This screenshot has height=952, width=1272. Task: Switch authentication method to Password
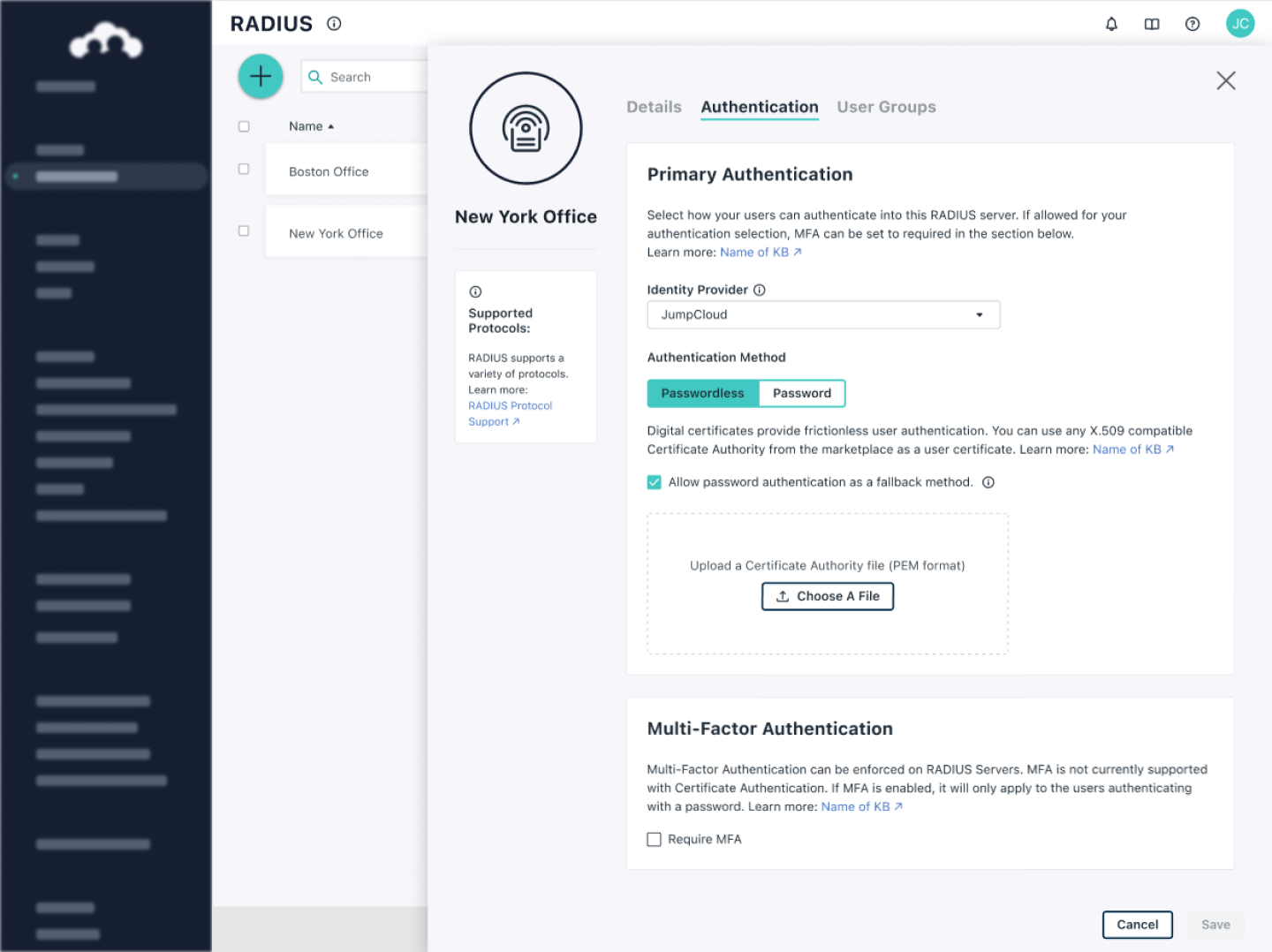pos(801,393)
